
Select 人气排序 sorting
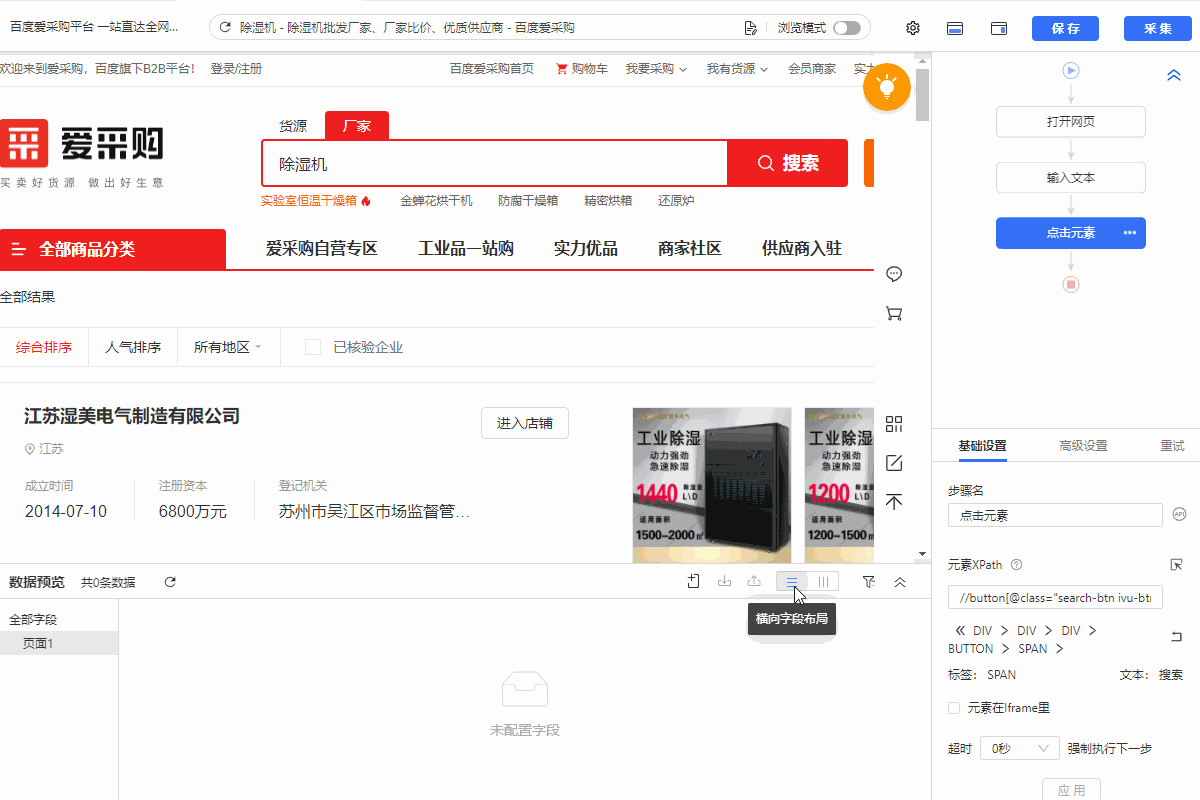[133, 347]
